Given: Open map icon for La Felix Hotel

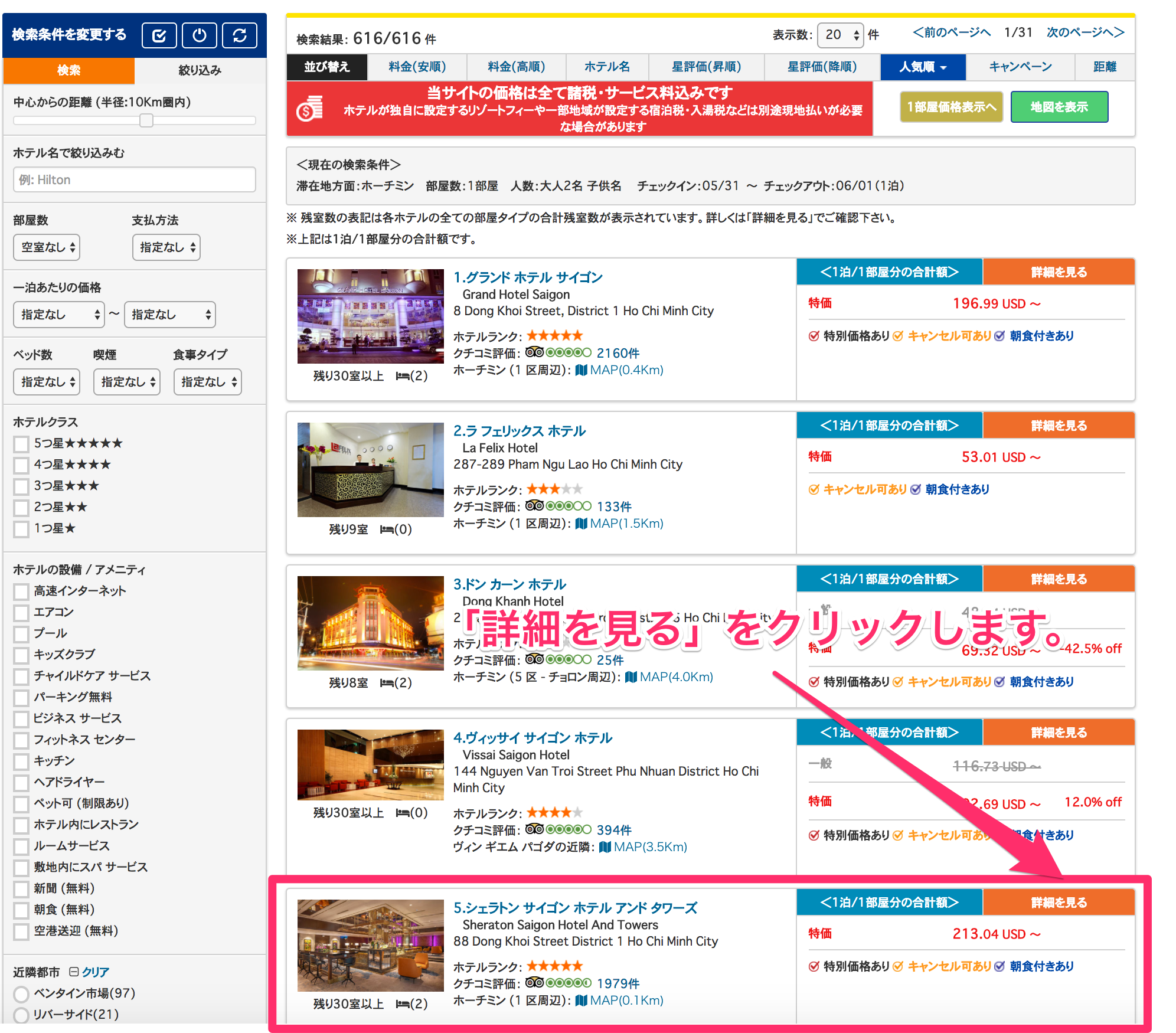Looking at the screenshot, I should (582, 524).
